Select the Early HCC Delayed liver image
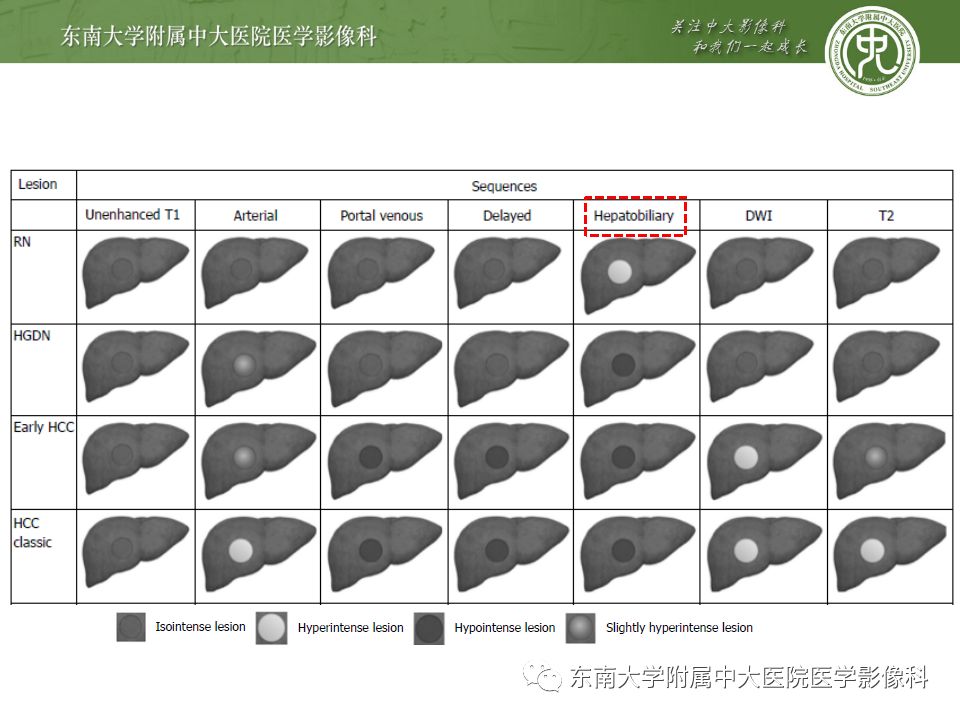960x720 pixels. click(511, 461)
